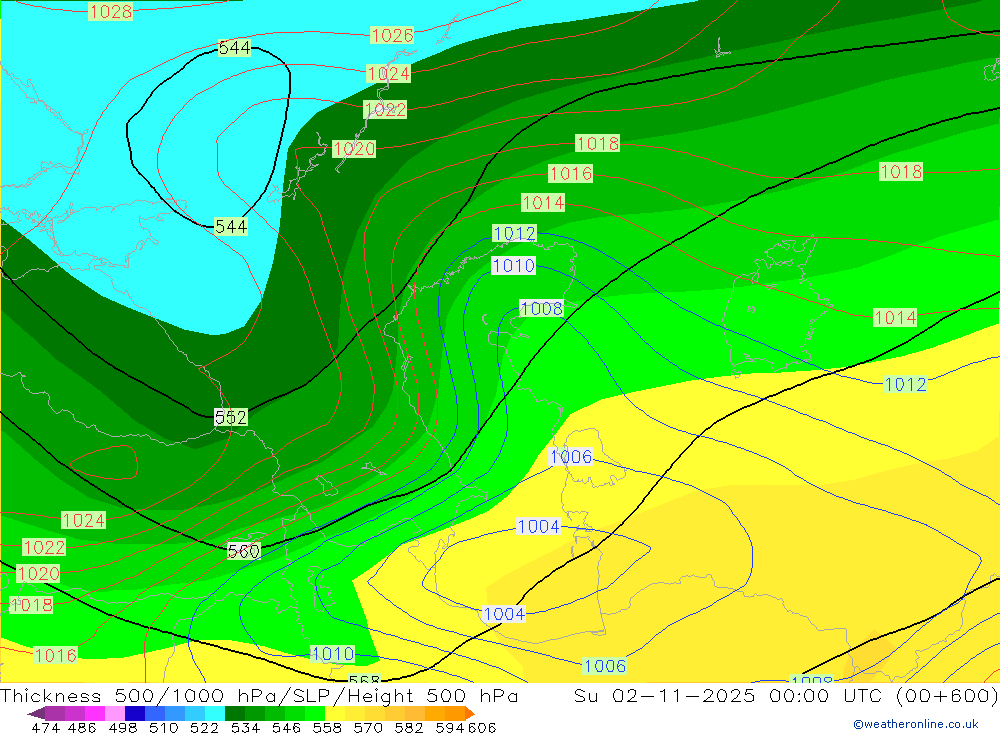Viewport: 1000px width, 733px height.
Task: Click the 1028 isobar label
Action: 110,11
